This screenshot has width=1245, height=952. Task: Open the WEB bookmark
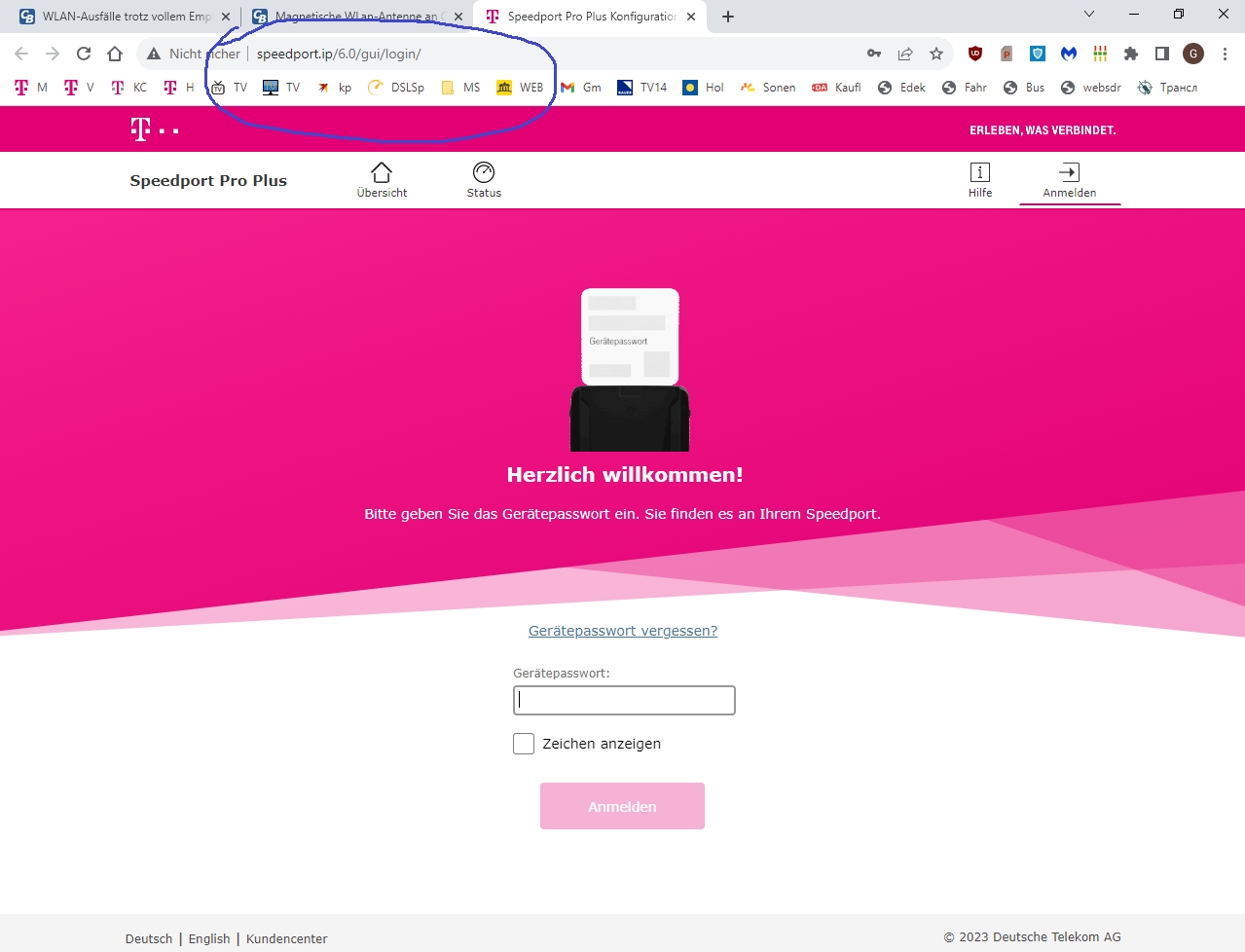pyautogui.click(x=520, y=88)
